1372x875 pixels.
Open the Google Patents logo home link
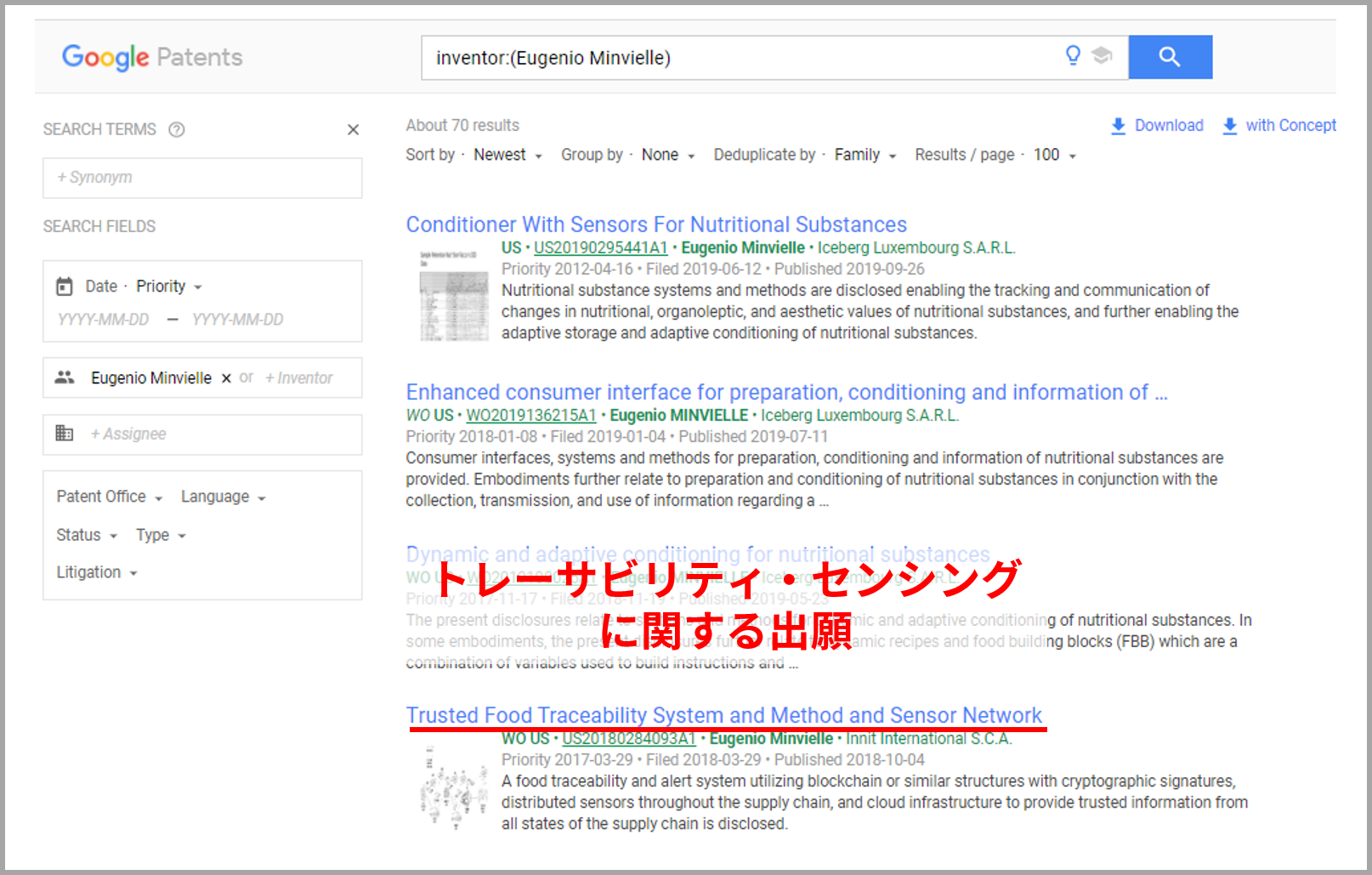point(152,57)
